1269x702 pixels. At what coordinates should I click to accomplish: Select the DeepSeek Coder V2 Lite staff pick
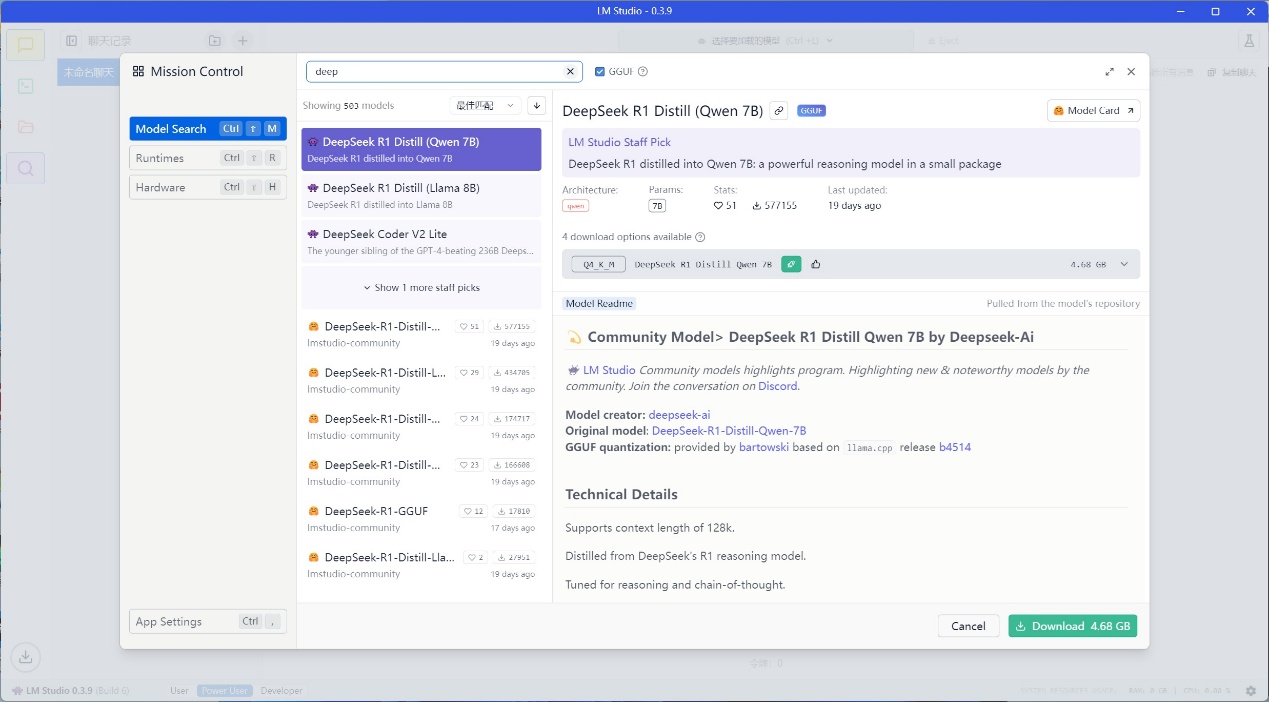click(x=421, y=241)
